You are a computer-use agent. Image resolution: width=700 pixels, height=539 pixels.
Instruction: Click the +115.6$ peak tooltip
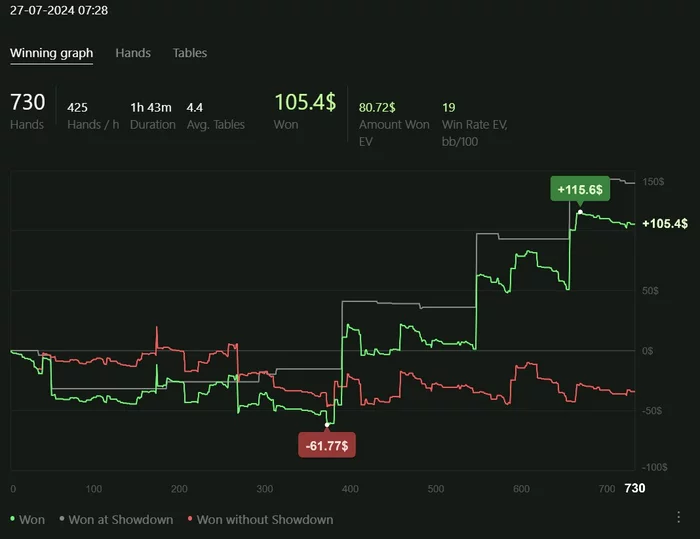tap(580, 188)
